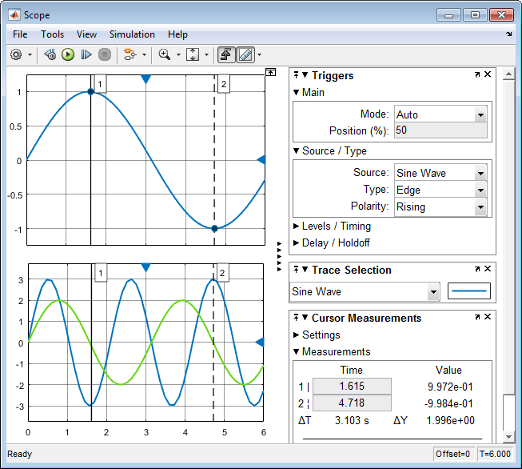Close the Trace Selection panel

487,269
